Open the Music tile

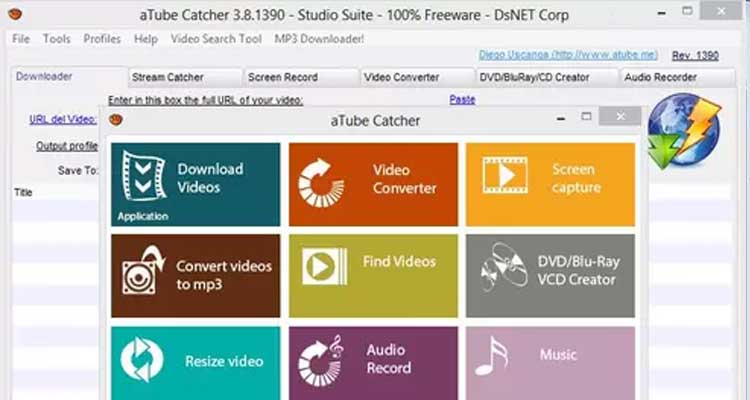point(551,363)
